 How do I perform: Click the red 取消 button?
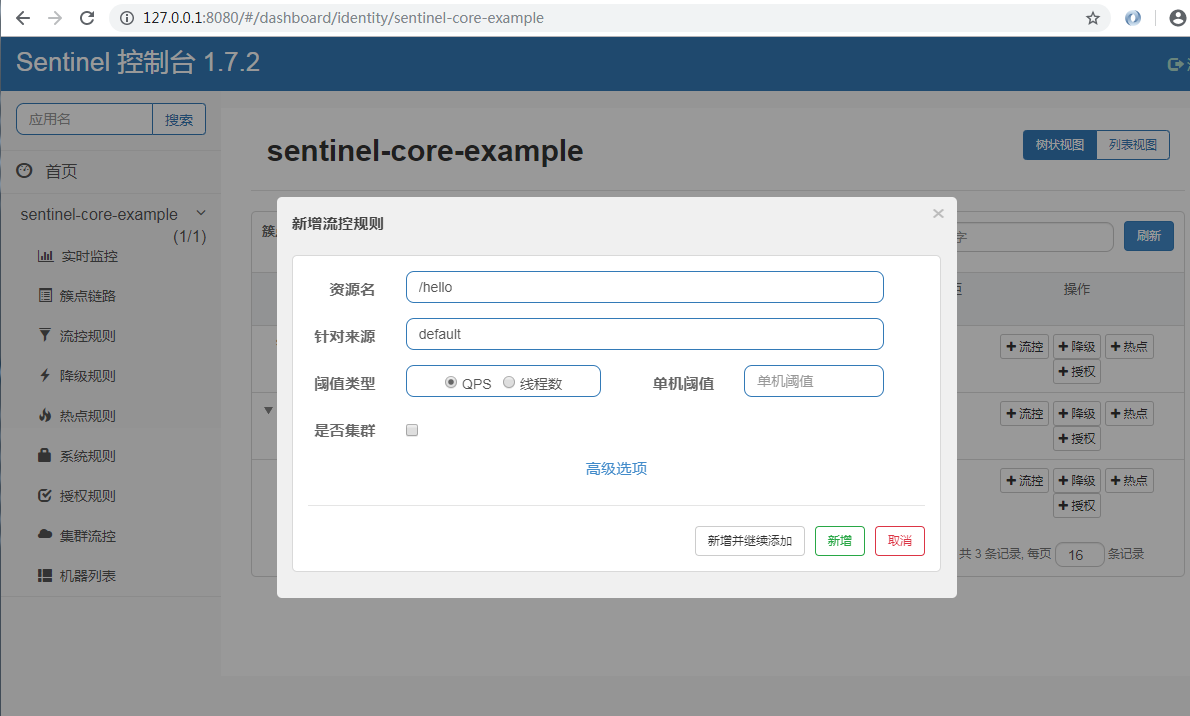tap(899, 541)
